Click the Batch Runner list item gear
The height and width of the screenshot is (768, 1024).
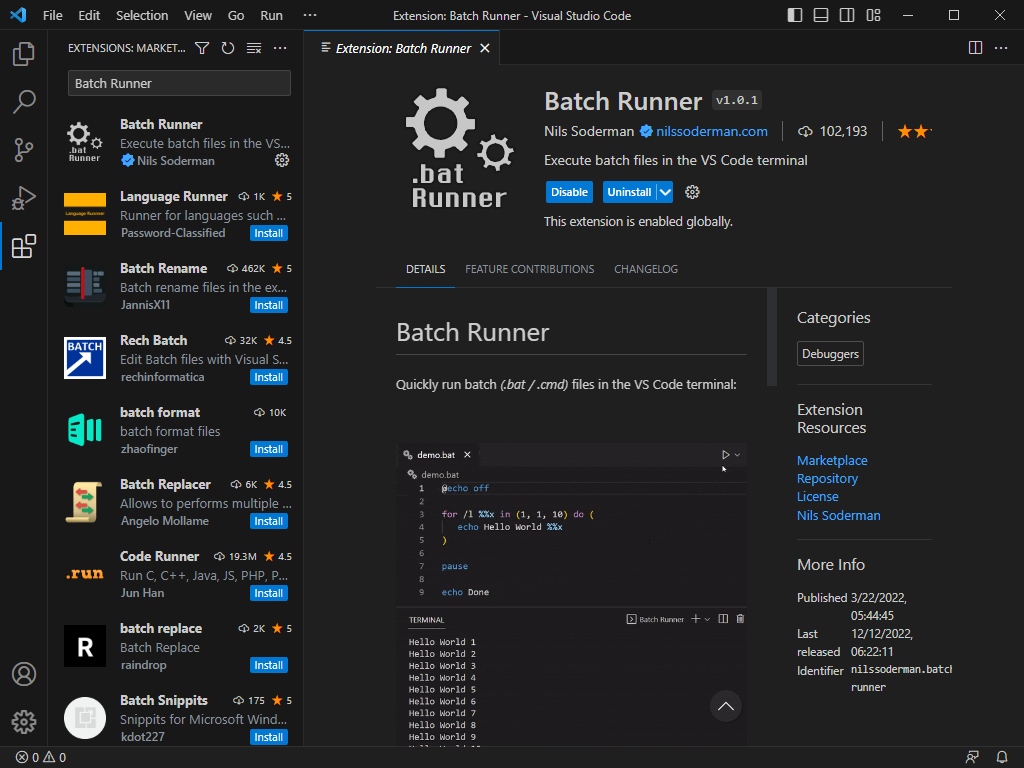pos(282,160)
